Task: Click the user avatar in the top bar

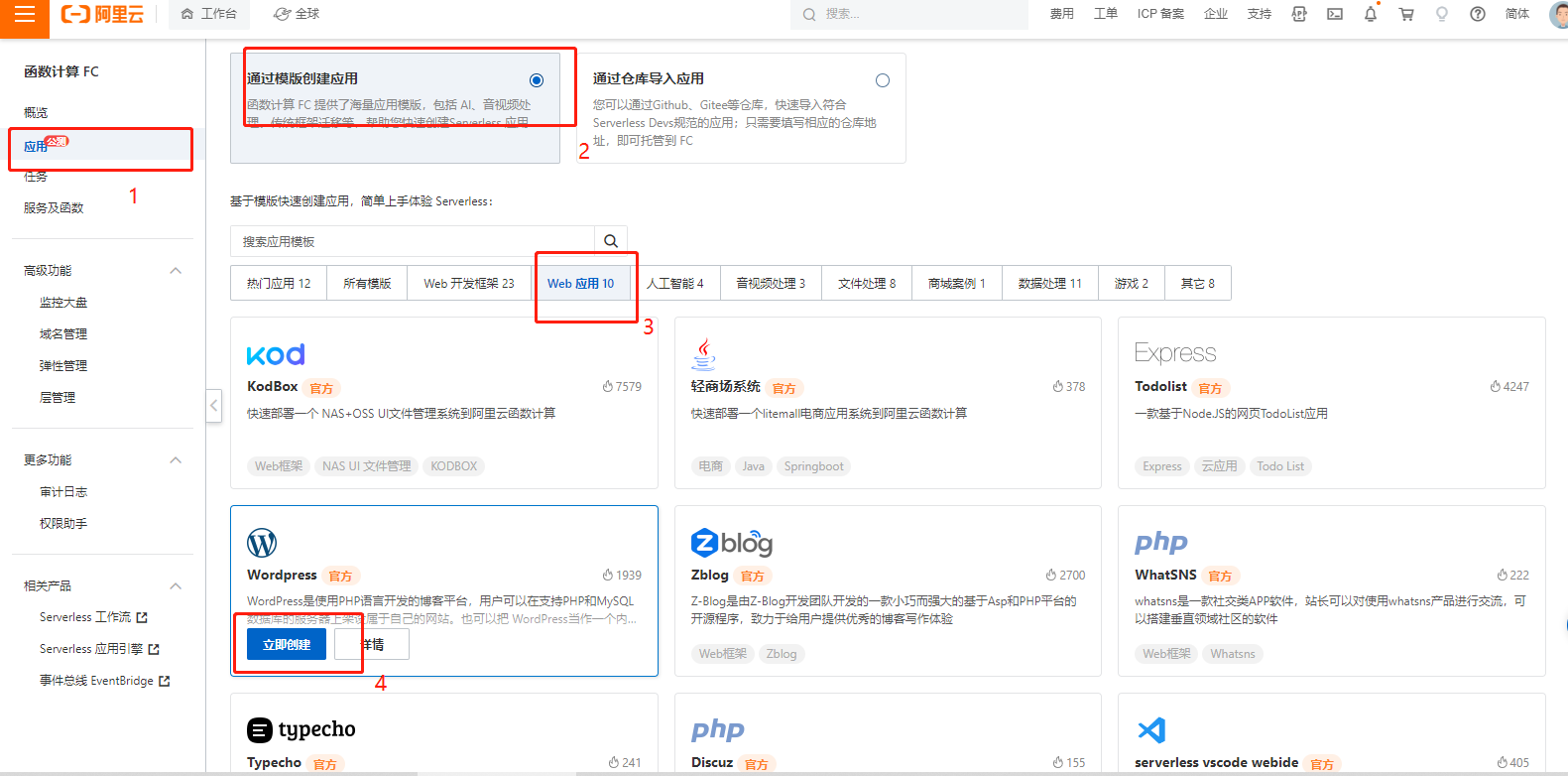Action: [x=1558, y=14]
